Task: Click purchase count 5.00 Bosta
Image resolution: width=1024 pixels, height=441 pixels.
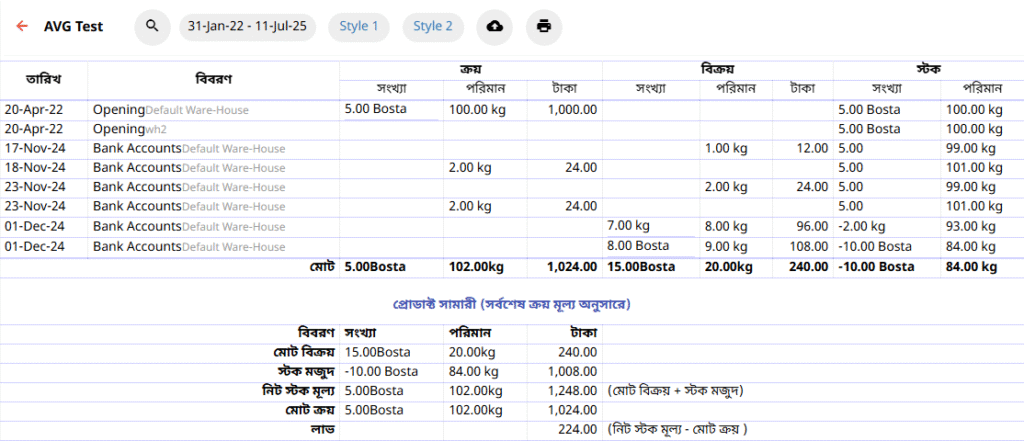Action: 376,109
